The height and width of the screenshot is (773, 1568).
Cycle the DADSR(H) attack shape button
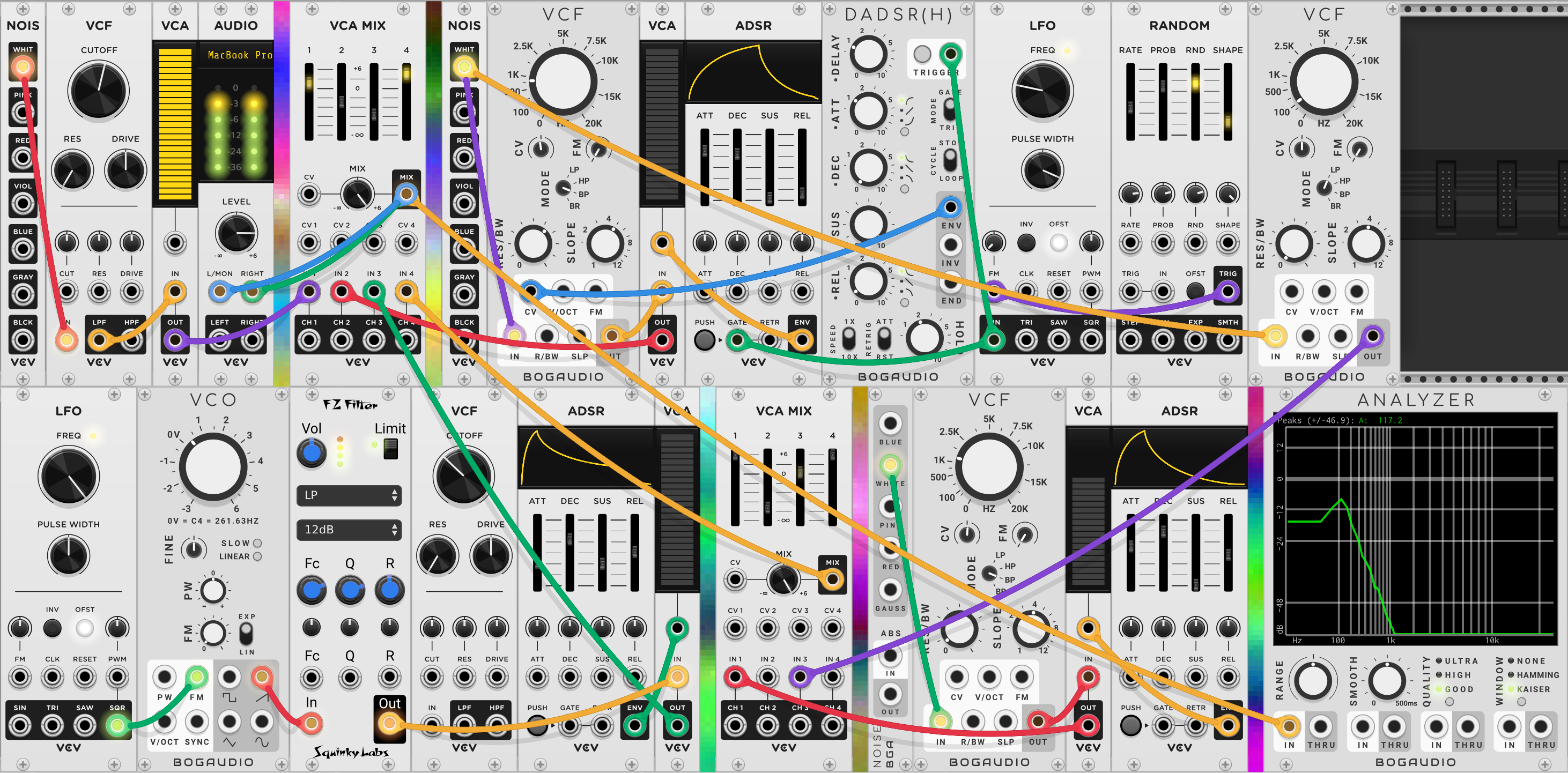click(905, 131)
